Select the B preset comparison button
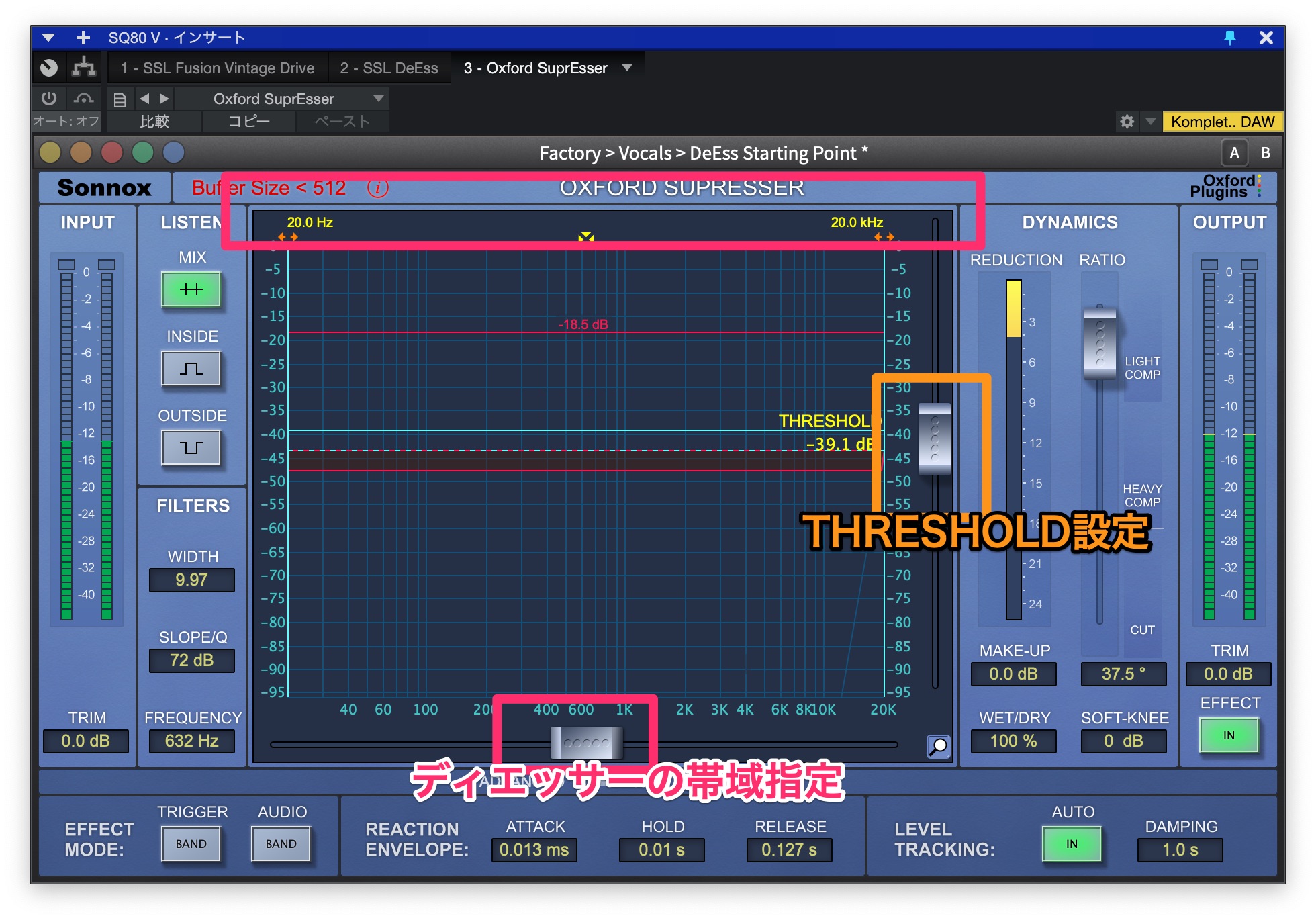1316x920 pixels. click(1265, 153)
